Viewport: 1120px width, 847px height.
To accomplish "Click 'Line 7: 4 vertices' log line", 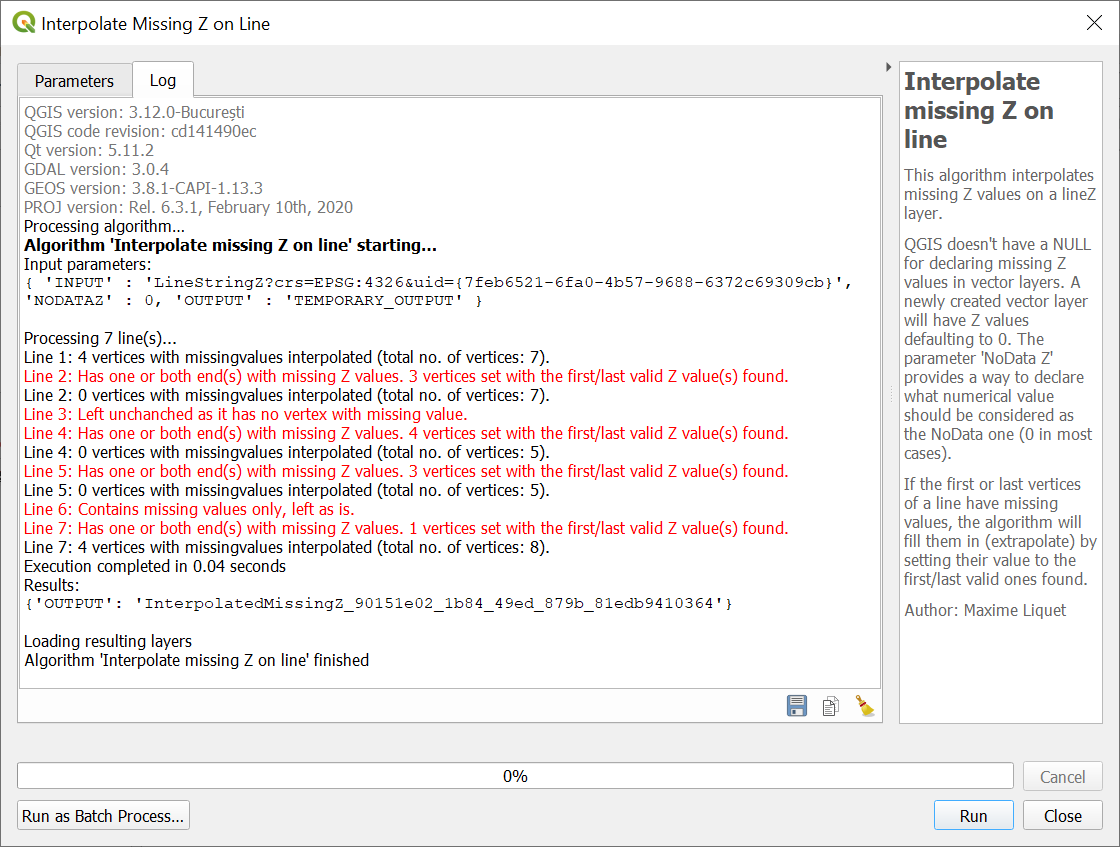I will click(286, 548).
